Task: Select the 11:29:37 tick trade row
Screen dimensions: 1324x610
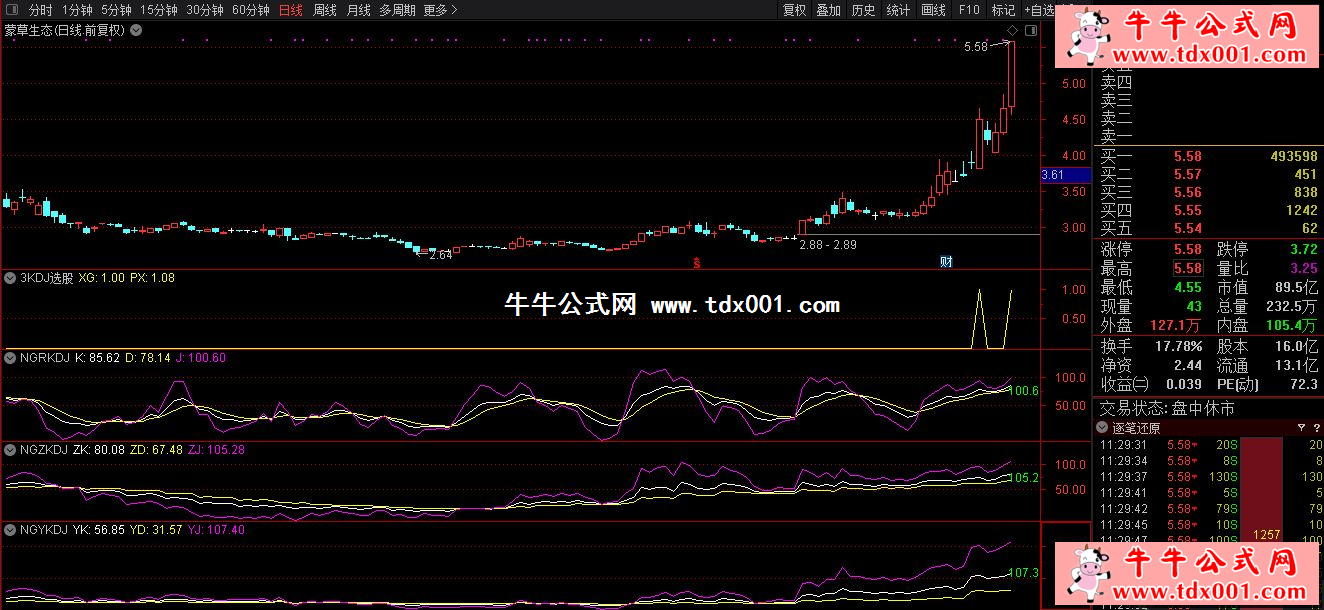Action: point(1210,477)
